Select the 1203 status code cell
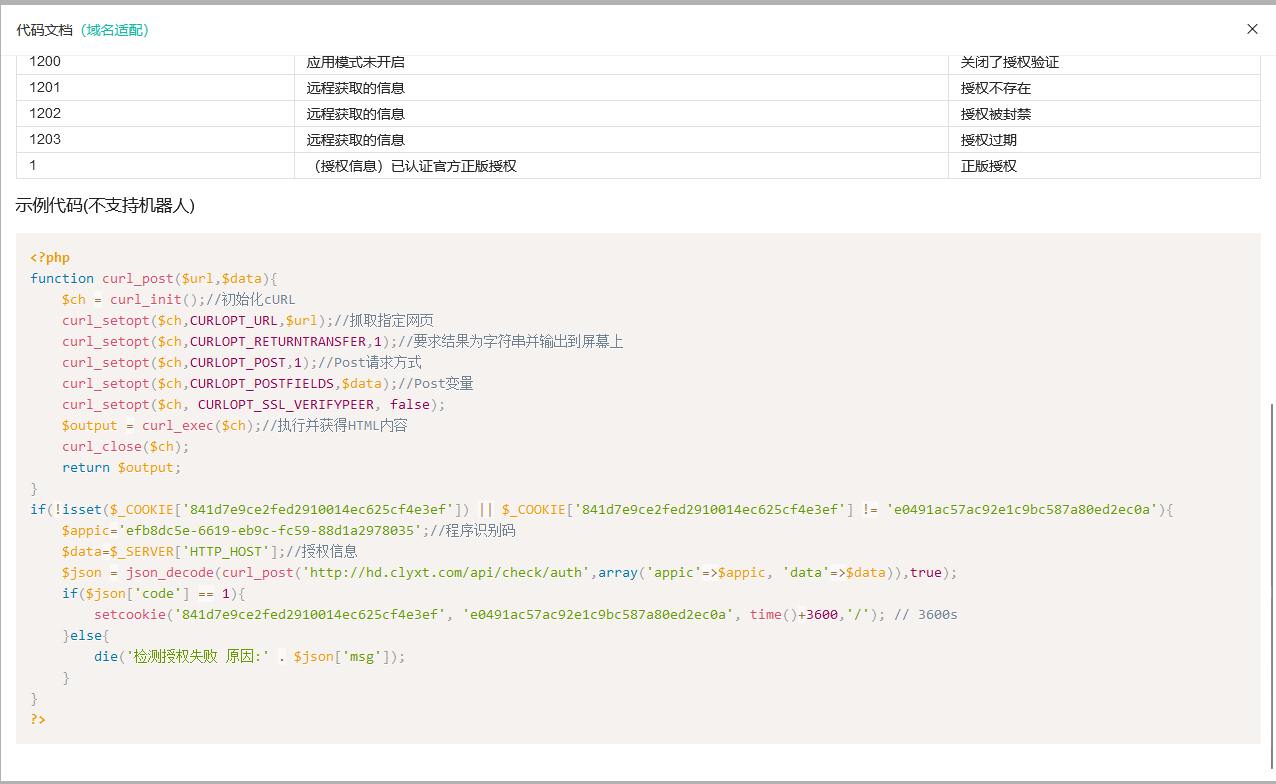The width and height of the screenshot is (1276, 784). (45, 140)
